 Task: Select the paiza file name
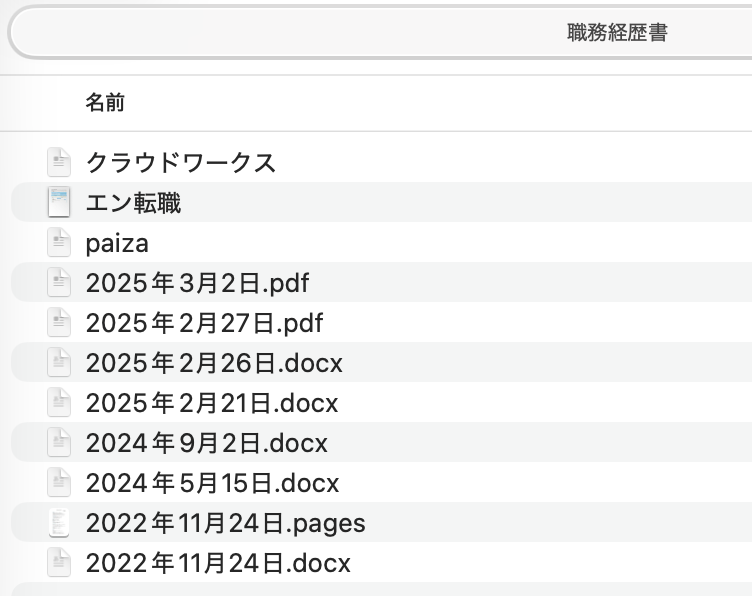click(x=117, y=242)
